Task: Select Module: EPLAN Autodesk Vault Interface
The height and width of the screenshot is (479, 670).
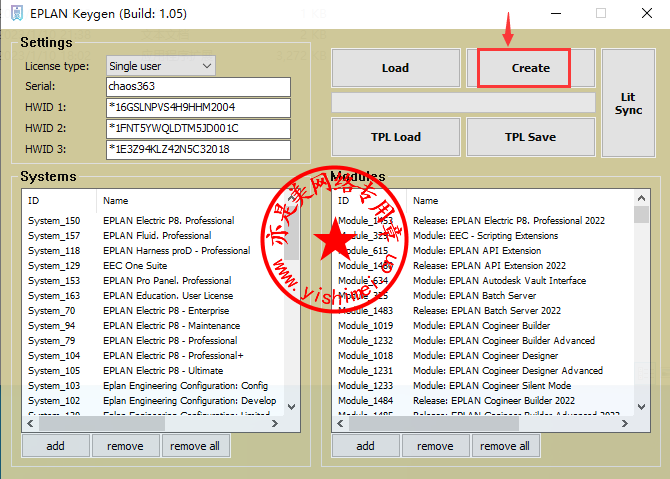Action: tap(483, 280)
